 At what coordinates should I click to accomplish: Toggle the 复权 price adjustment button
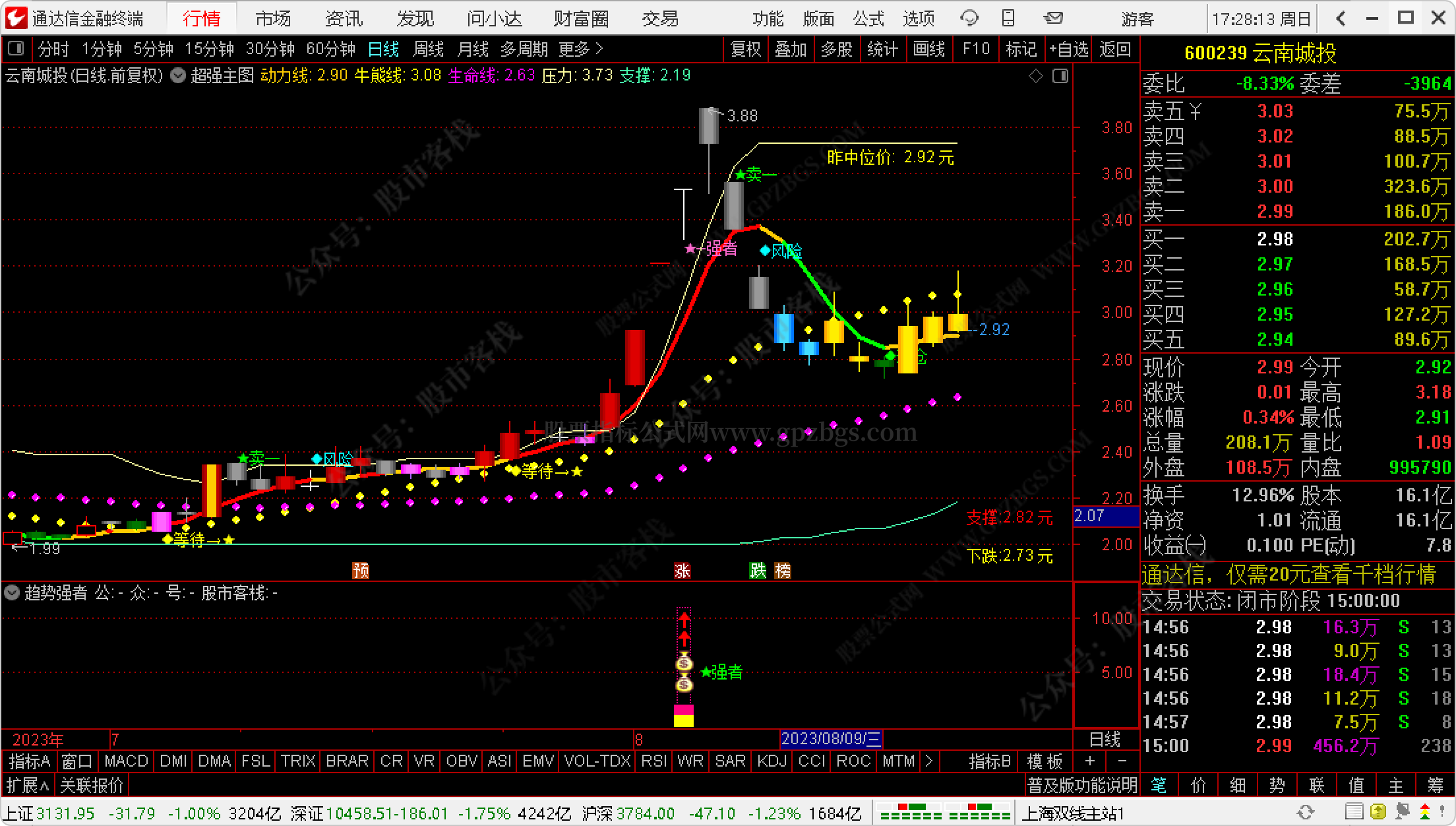(x=746, y=49)
